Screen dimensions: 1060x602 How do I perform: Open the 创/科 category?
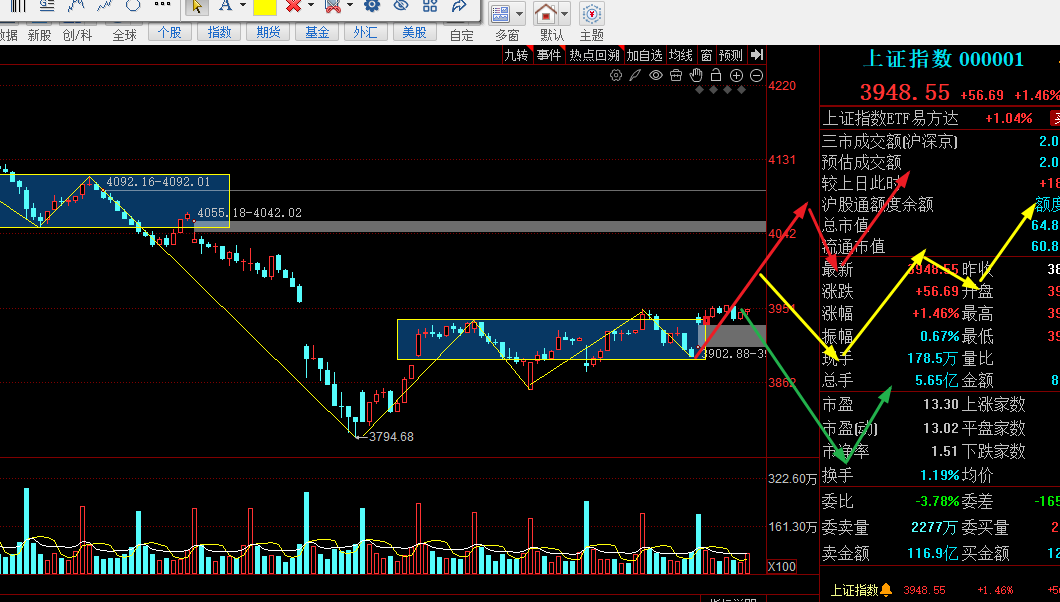(x=77, y=35)
